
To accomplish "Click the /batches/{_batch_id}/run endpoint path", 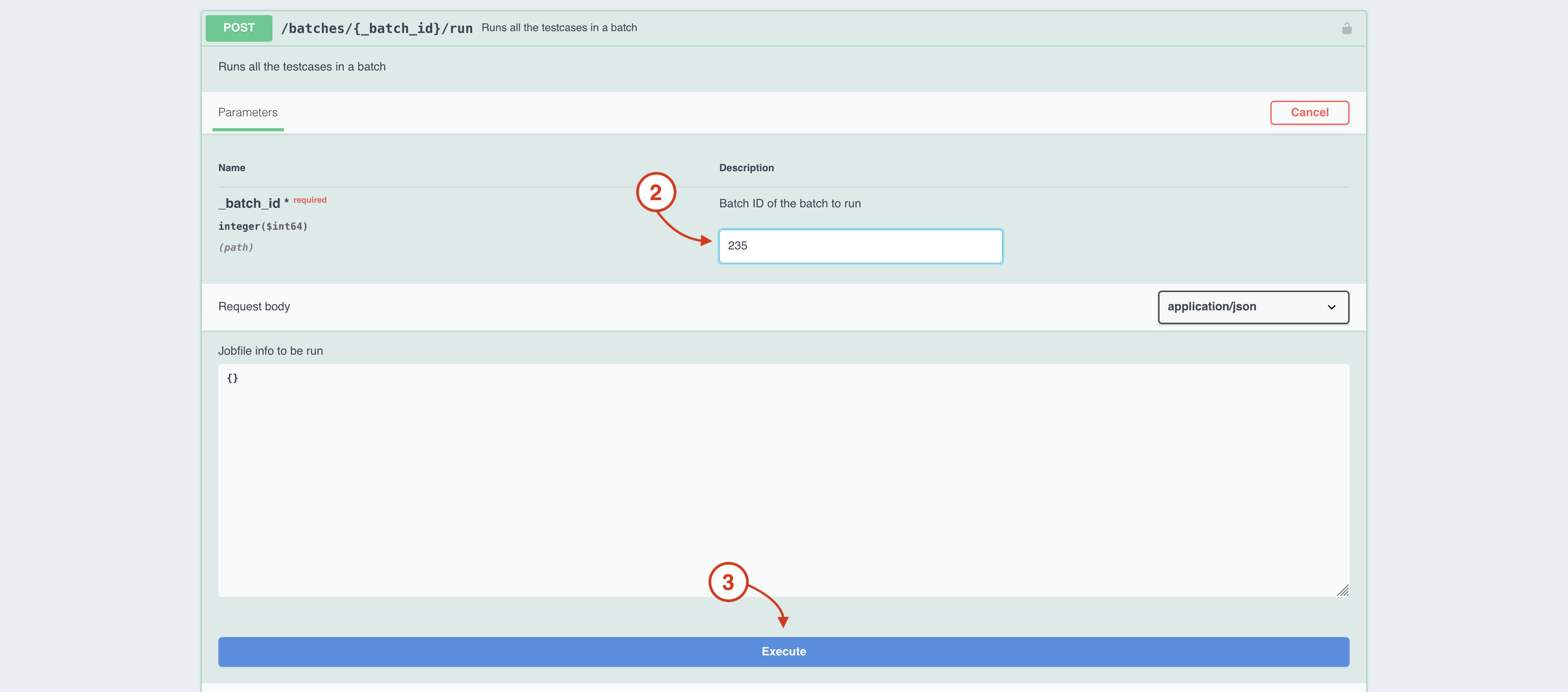I will [x=377, y=28].
